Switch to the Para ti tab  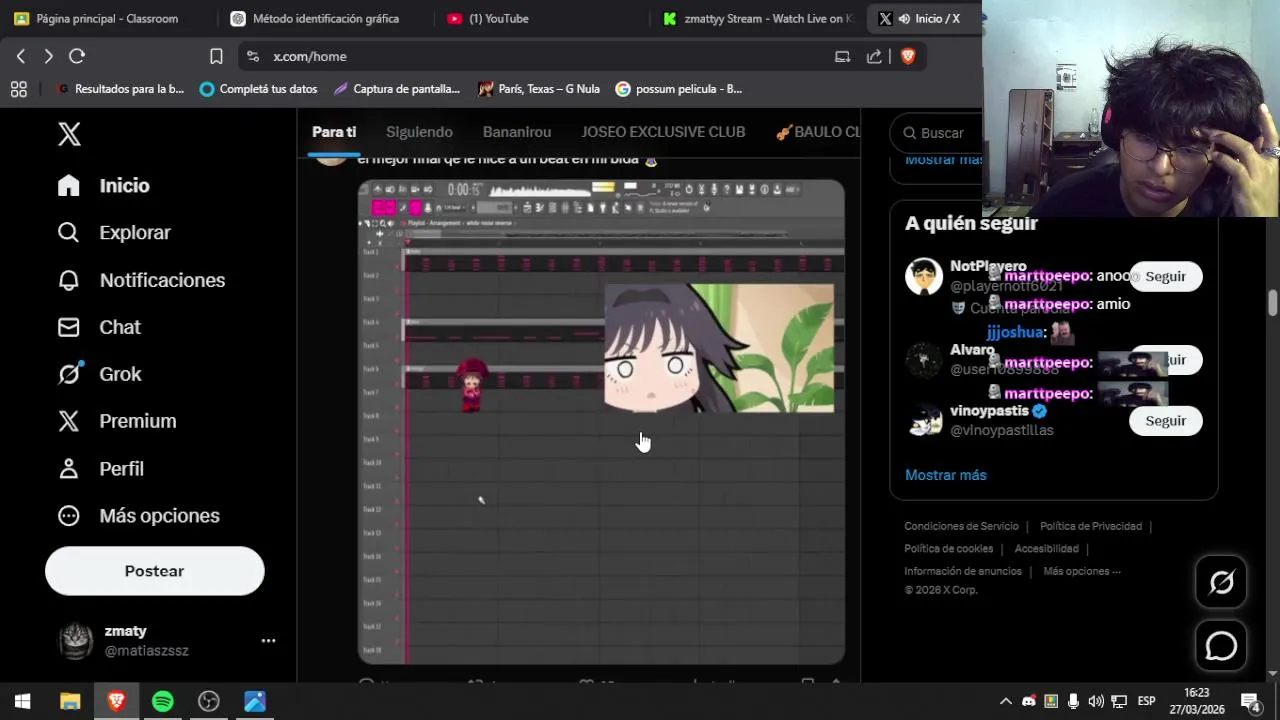pyautogui.click(x=334, y=132)
